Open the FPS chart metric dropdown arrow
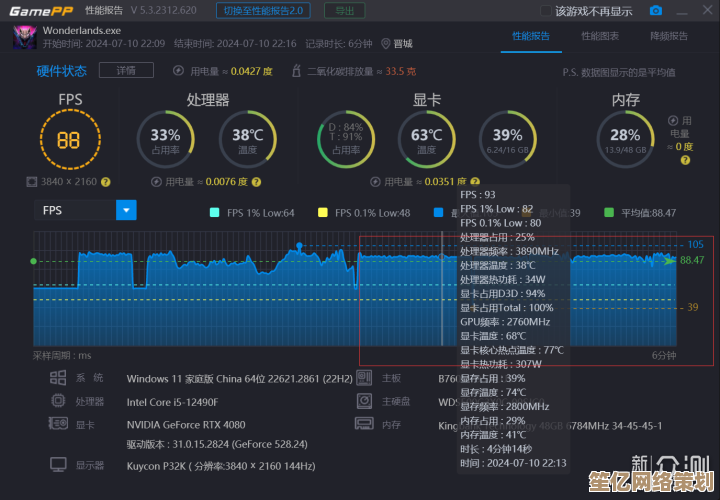Image resolution: width=720 pixels, height=500 pixels. 126,210
